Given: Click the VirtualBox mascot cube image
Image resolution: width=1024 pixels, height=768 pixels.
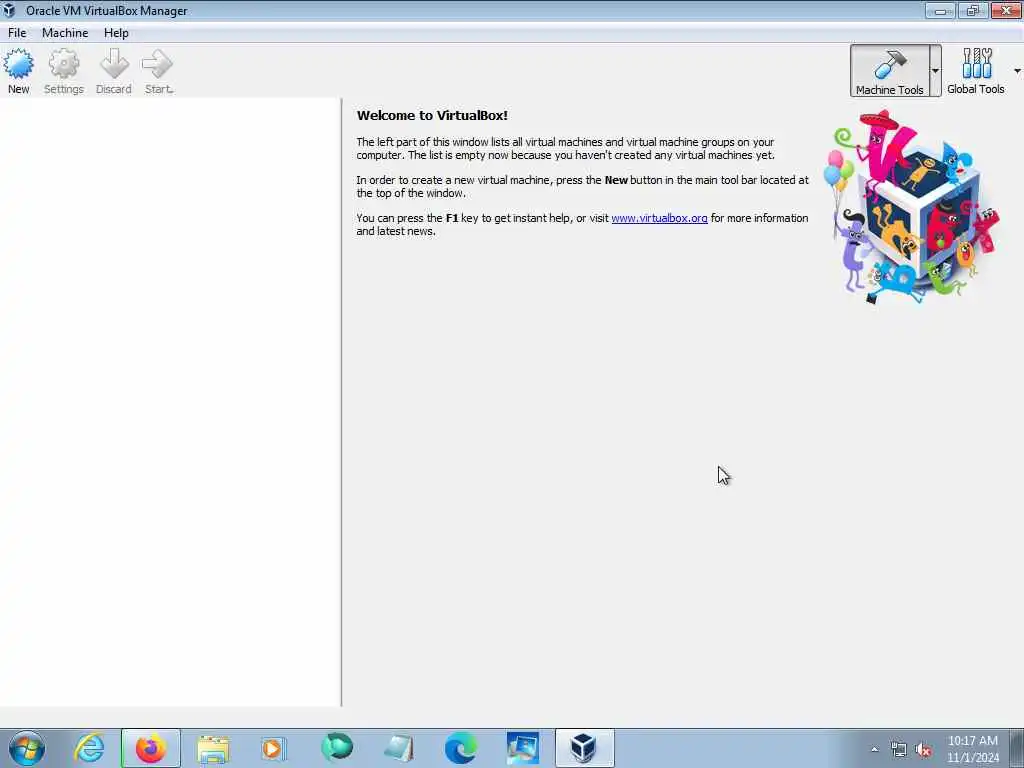Looking at the screenshot, I should click(x=912, y=206).
